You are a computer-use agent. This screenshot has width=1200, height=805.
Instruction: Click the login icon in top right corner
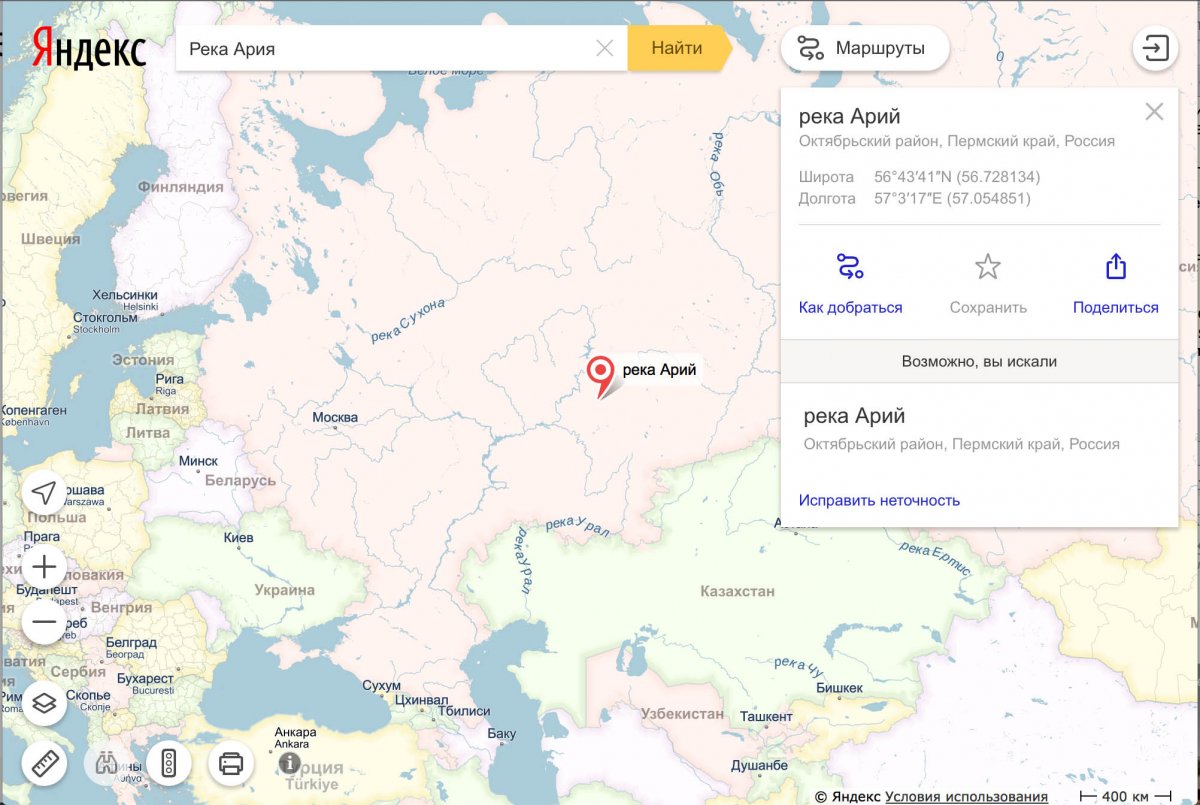pos(1155,47)
